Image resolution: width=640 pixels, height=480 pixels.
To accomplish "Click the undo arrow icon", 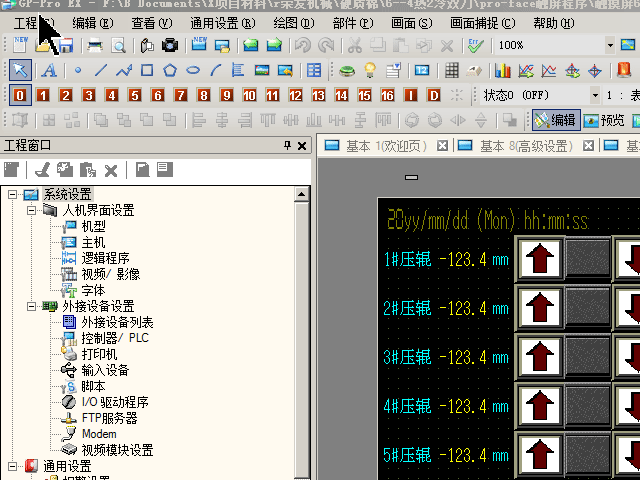I will (302, 45).
